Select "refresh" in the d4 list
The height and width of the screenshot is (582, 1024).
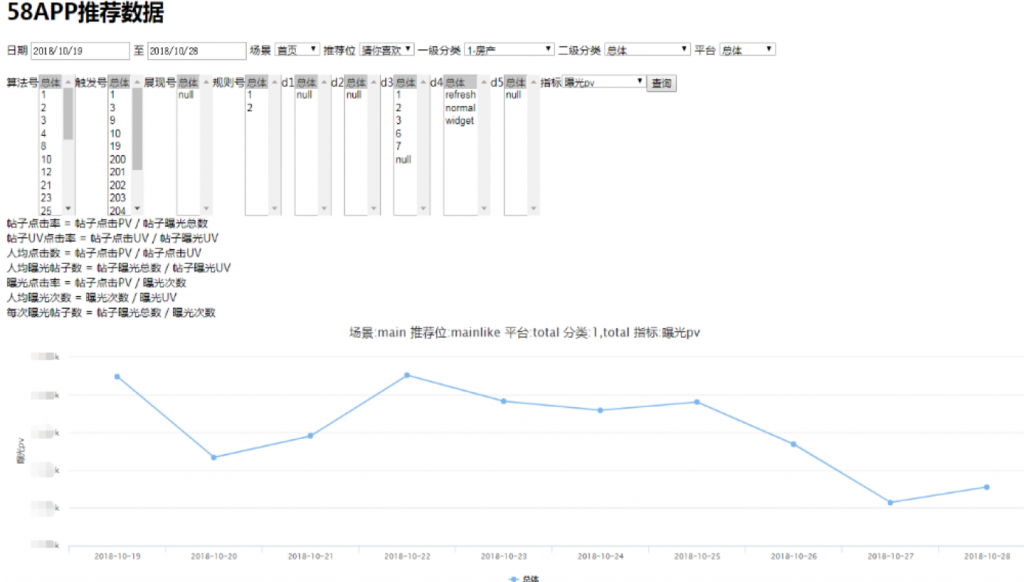[460, 95]
